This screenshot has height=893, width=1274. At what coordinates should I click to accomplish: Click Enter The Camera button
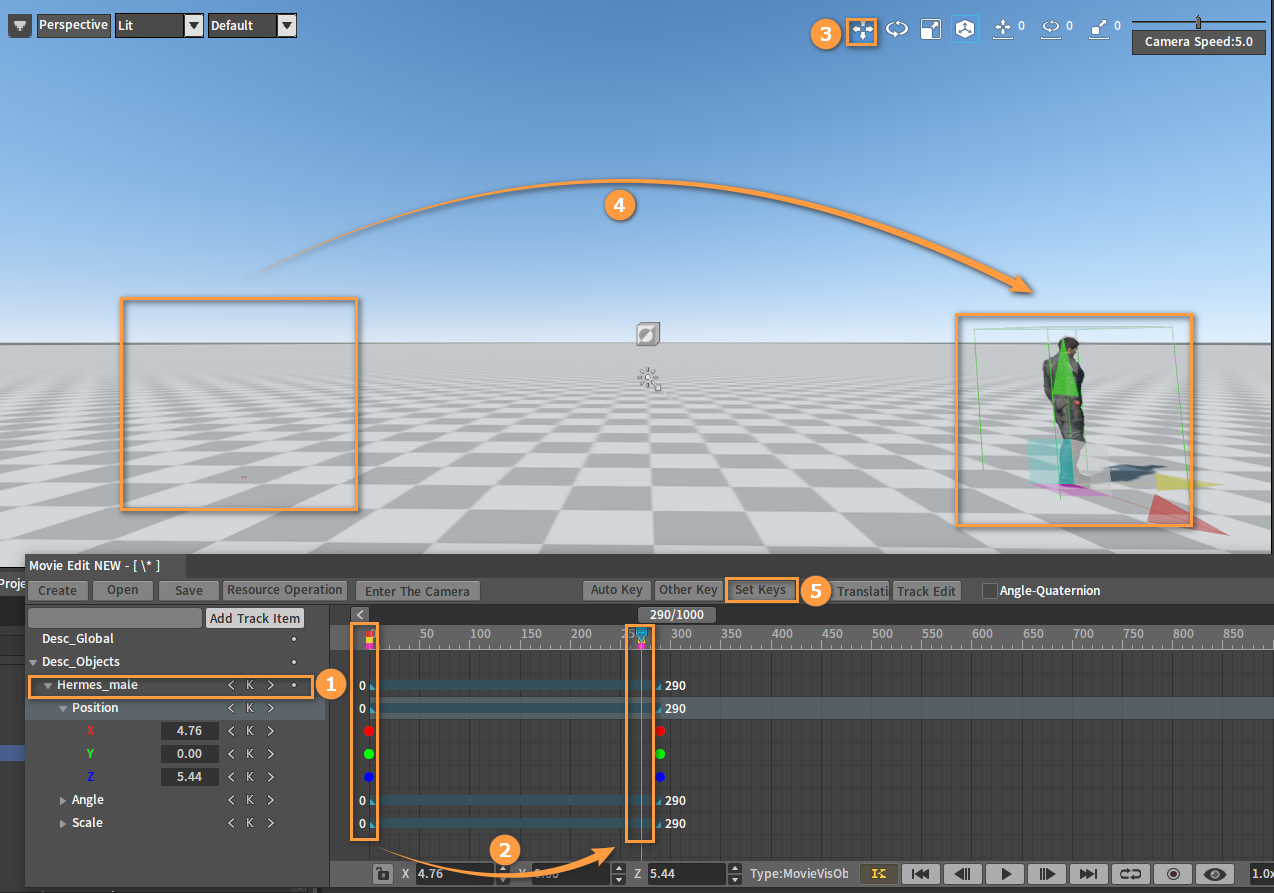(418, 591)
